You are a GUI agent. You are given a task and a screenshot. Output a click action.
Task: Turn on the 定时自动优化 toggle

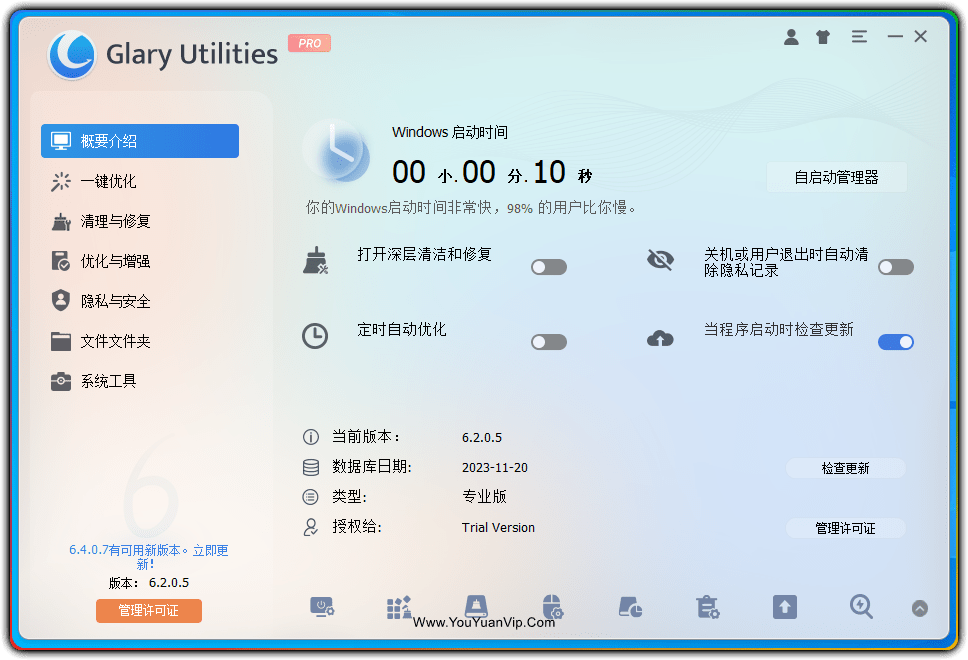coord(548,341)
